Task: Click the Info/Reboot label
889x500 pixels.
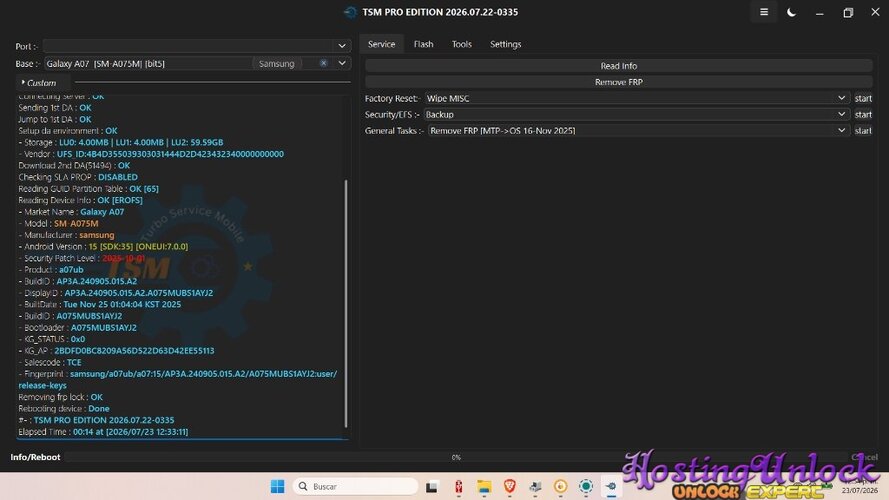Action: [x=35, y=457]
